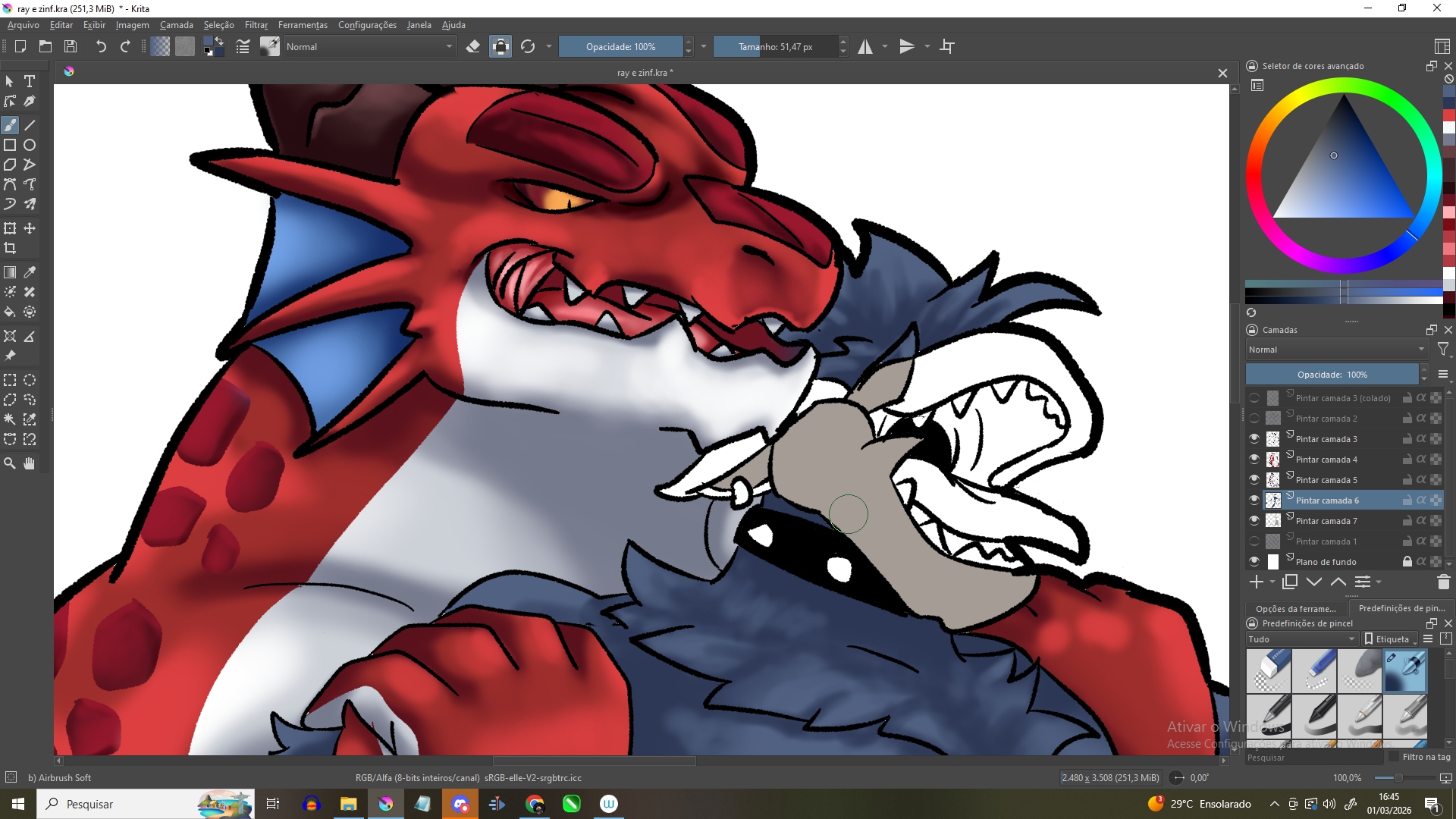Select the Zoom magnifier tool
This screenshot has height=819, width=1456.
click(x=10, y=463)
